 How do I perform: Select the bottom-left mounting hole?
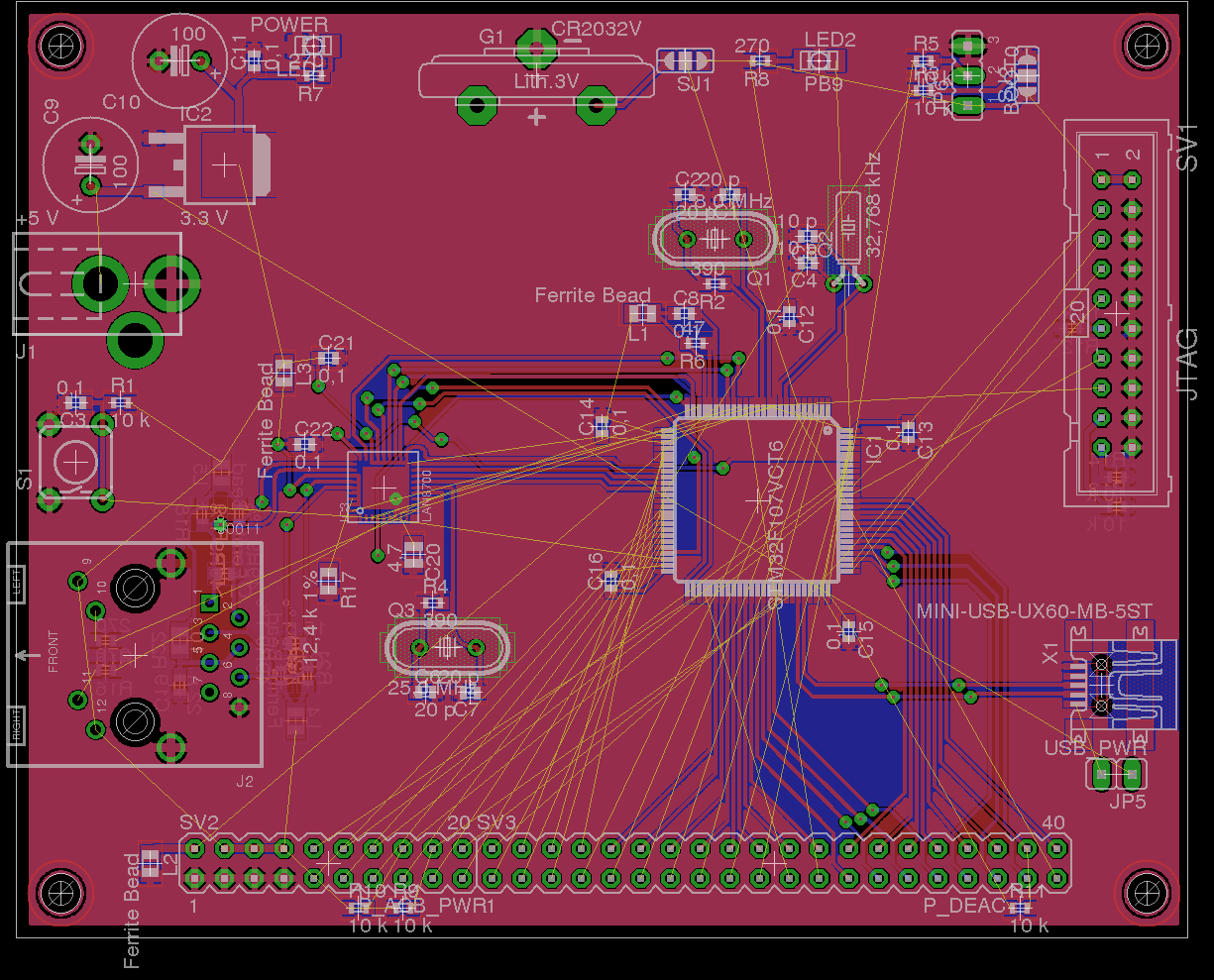click(61, 892)
